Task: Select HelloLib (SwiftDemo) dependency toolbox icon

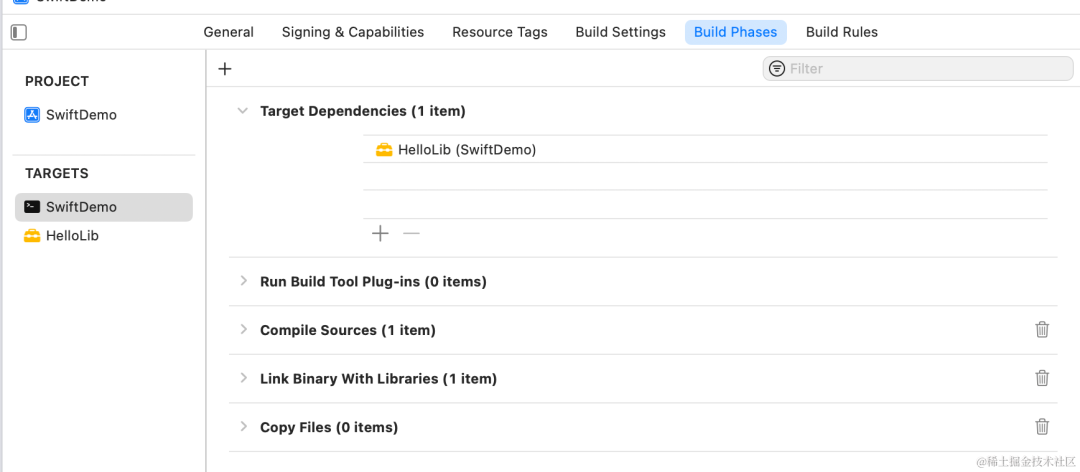Action: [384, 150]
